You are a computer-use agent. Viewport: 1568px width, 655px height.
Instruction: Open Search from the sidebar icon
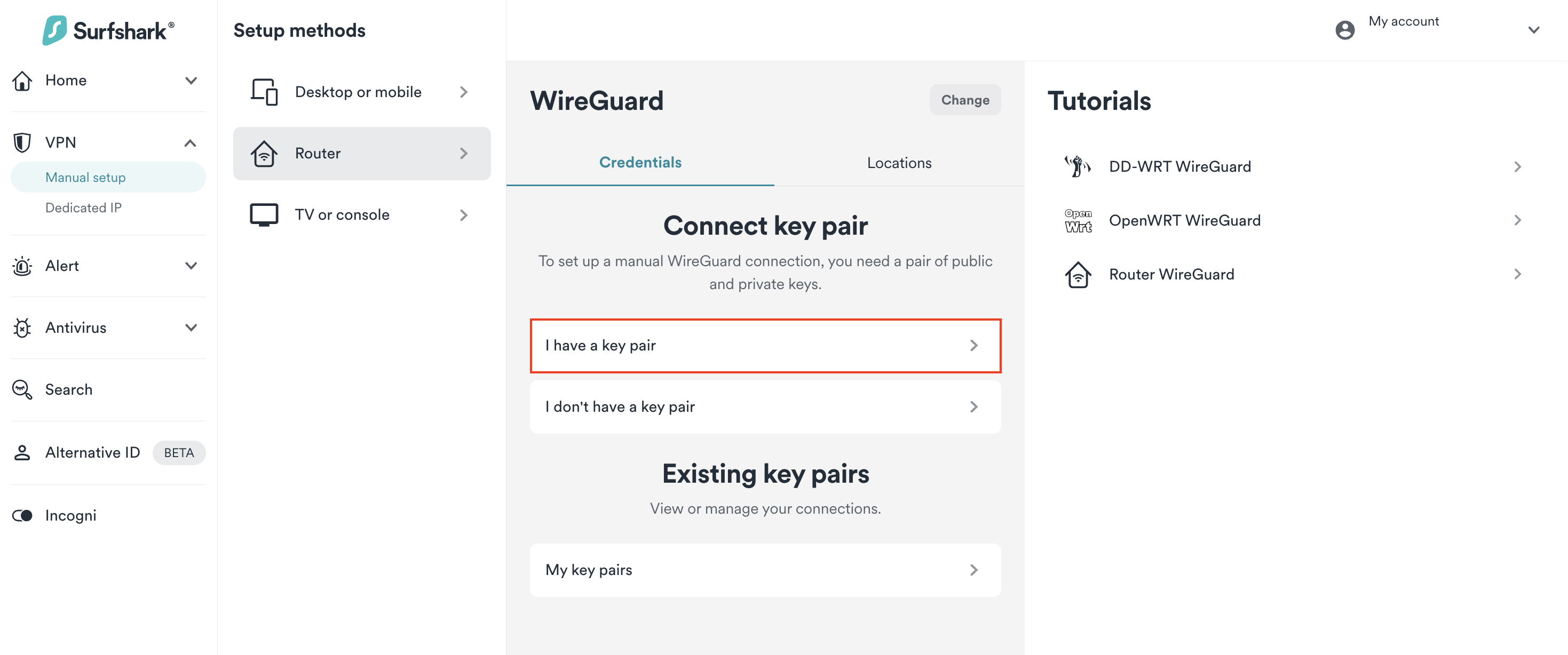[x=22, y=390]
